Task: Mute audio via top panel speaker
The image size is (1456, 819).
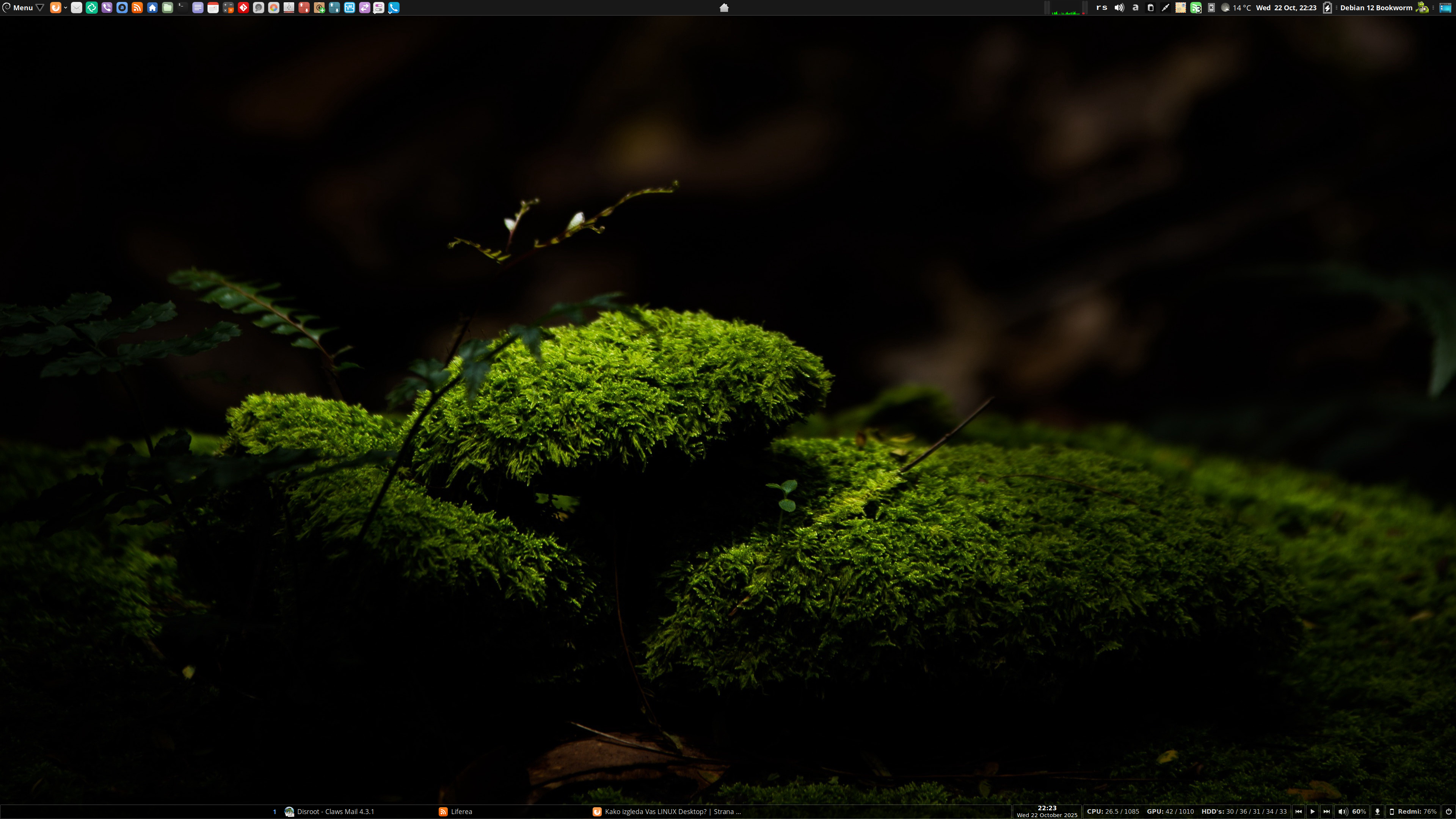Action: [1119, 8]
